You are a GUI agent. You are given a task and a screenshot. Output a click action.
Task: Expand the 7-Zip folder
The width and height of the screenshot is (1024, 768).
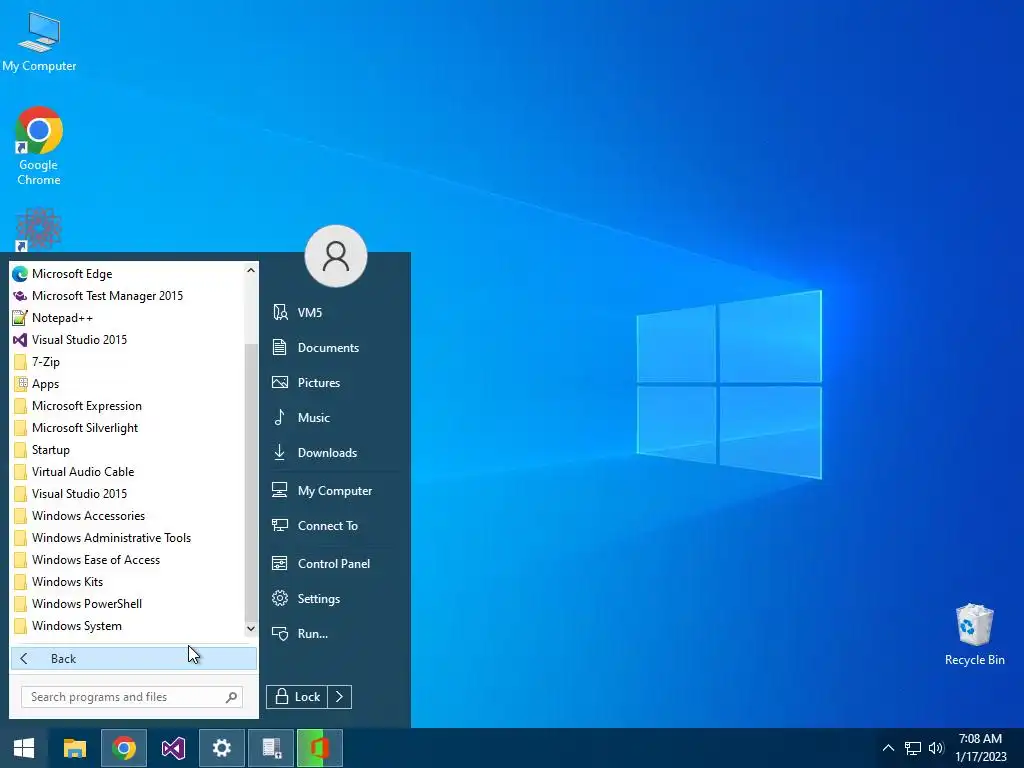pyautogui.click(x=127, y=362)
